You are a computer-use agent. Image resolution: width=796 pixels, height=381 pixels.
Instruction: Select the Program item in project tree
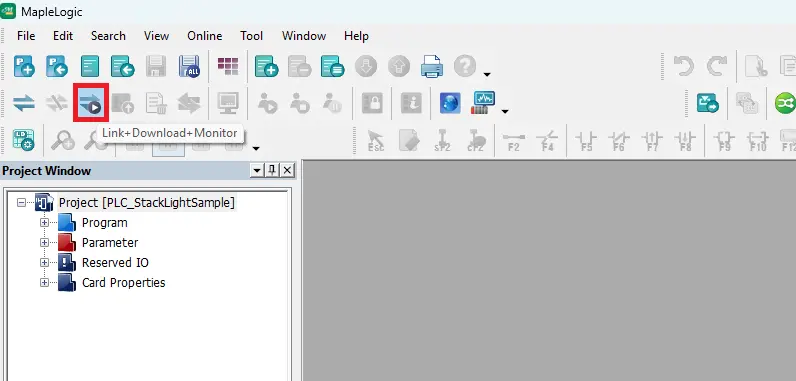(105, 223)
